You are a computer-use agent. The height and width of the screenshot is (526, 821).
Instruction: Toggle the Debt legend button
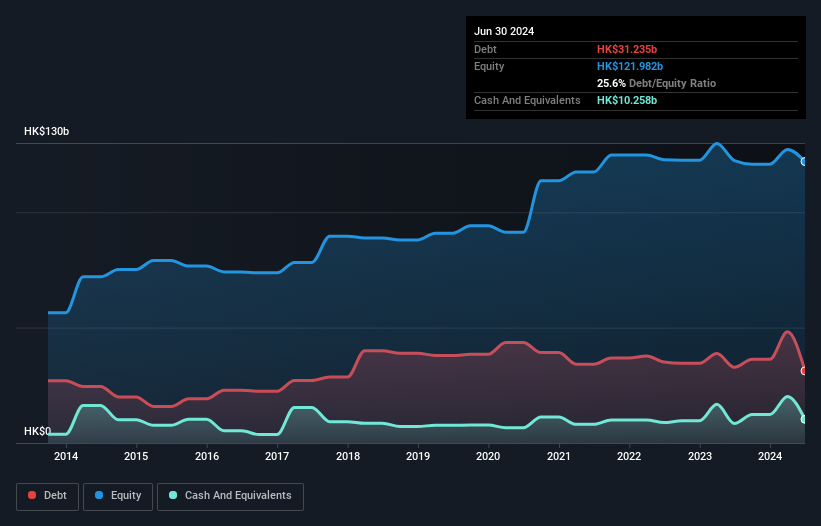(x=48, y=496)
